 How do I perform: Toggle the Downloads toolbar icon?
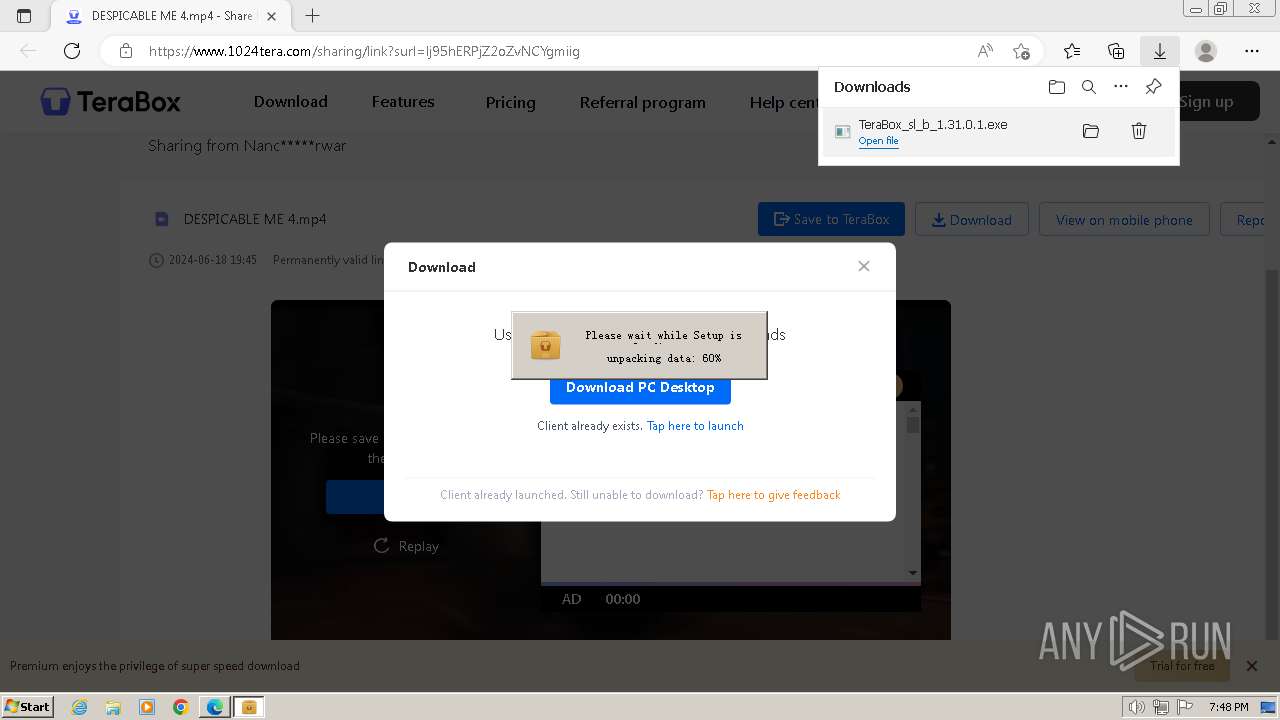(x=1160, y=51)
